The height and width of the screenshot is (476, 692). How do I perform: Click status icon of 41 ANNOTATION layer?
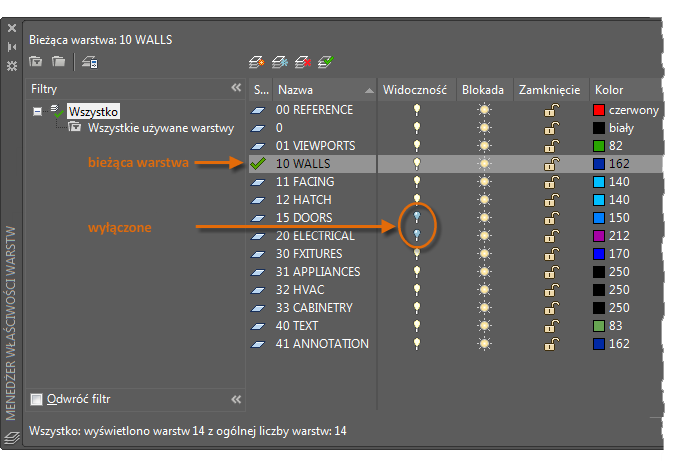[x=258, y=344]
